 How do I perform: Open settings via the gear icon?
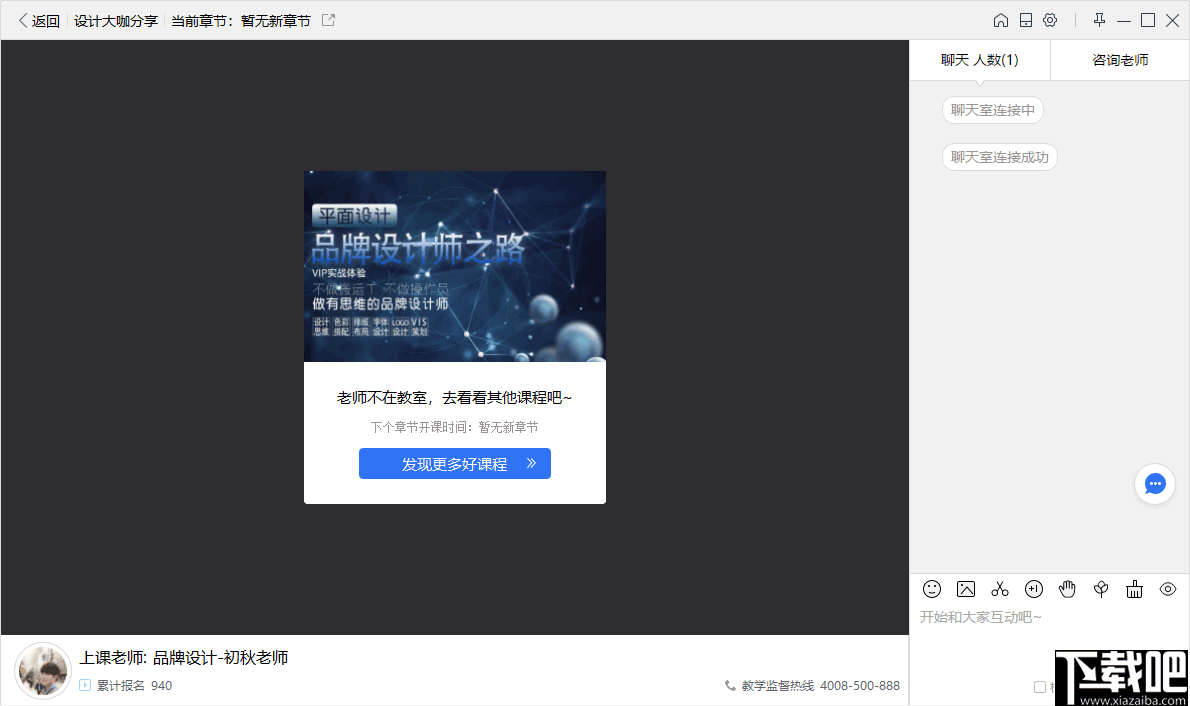click(1050, 19)
